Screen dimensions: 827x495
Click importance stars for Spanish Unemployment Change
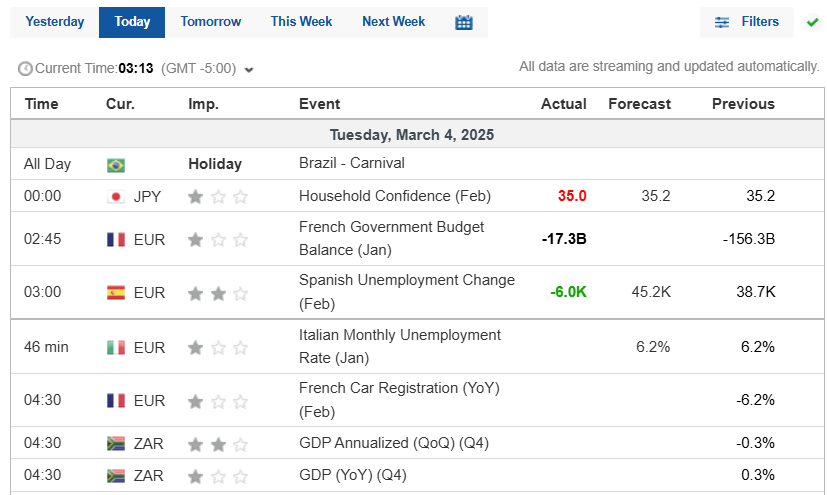(218, 293)
